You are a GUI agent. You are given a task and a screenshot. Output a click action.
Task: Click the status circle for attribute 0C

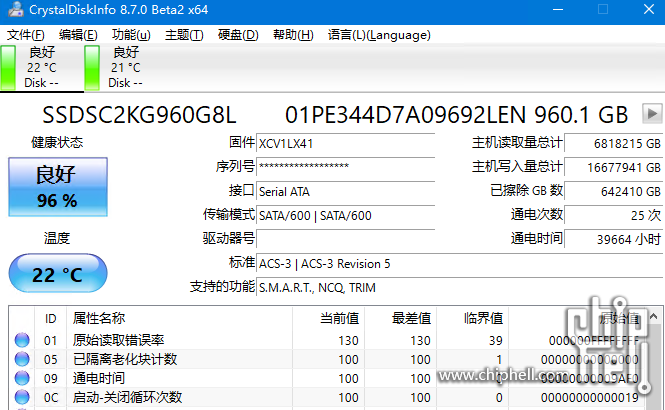[x=22, y=397]
